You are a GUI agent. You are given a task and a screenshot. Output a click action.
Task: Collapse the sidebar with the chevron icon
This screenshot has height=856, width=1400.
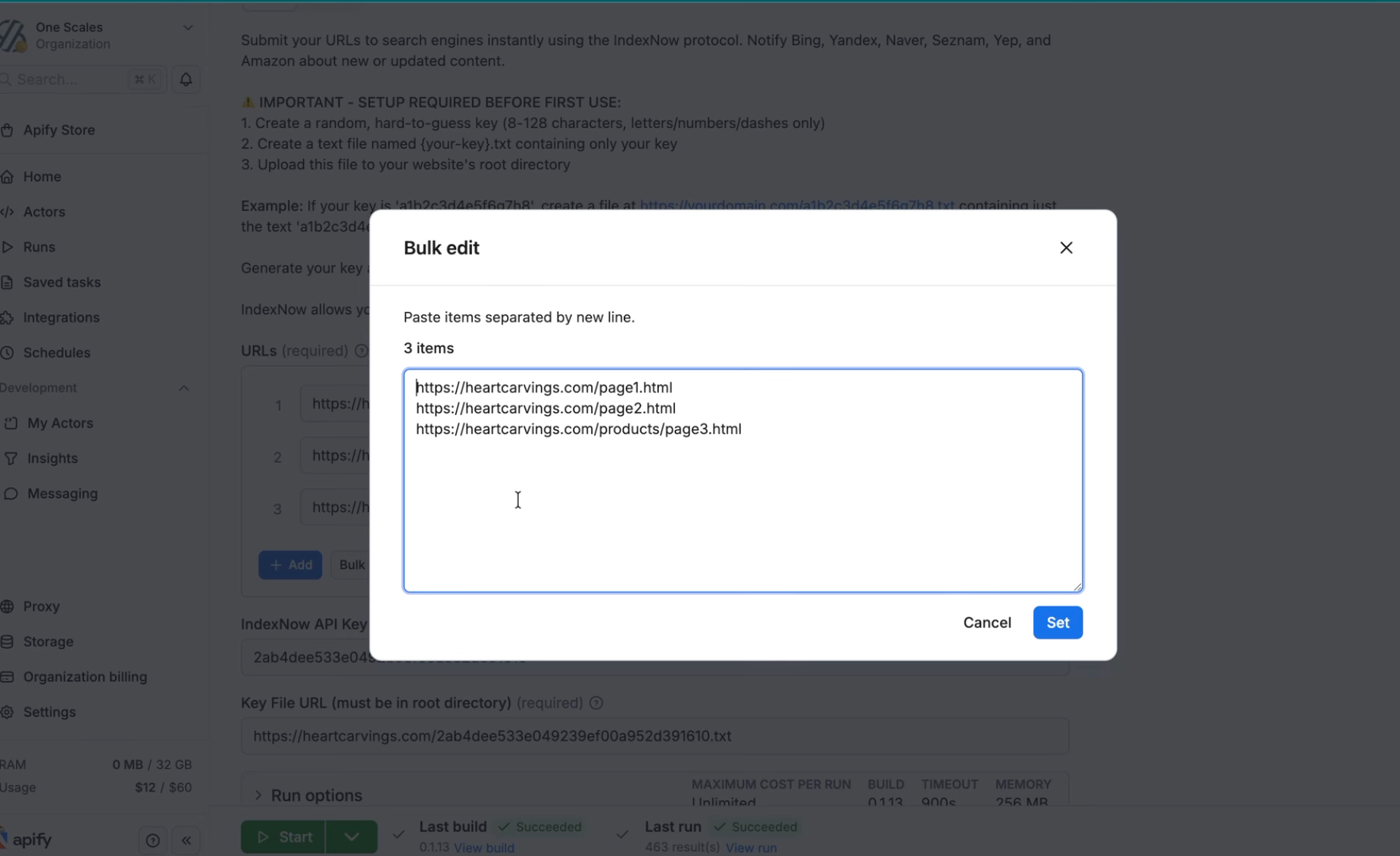point(186,840)
